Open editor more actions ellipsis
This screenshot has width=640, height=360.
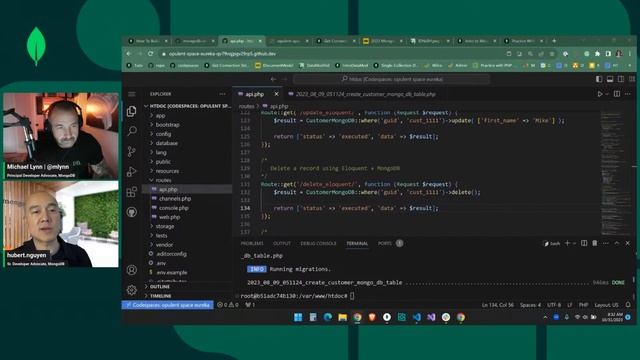628,94
